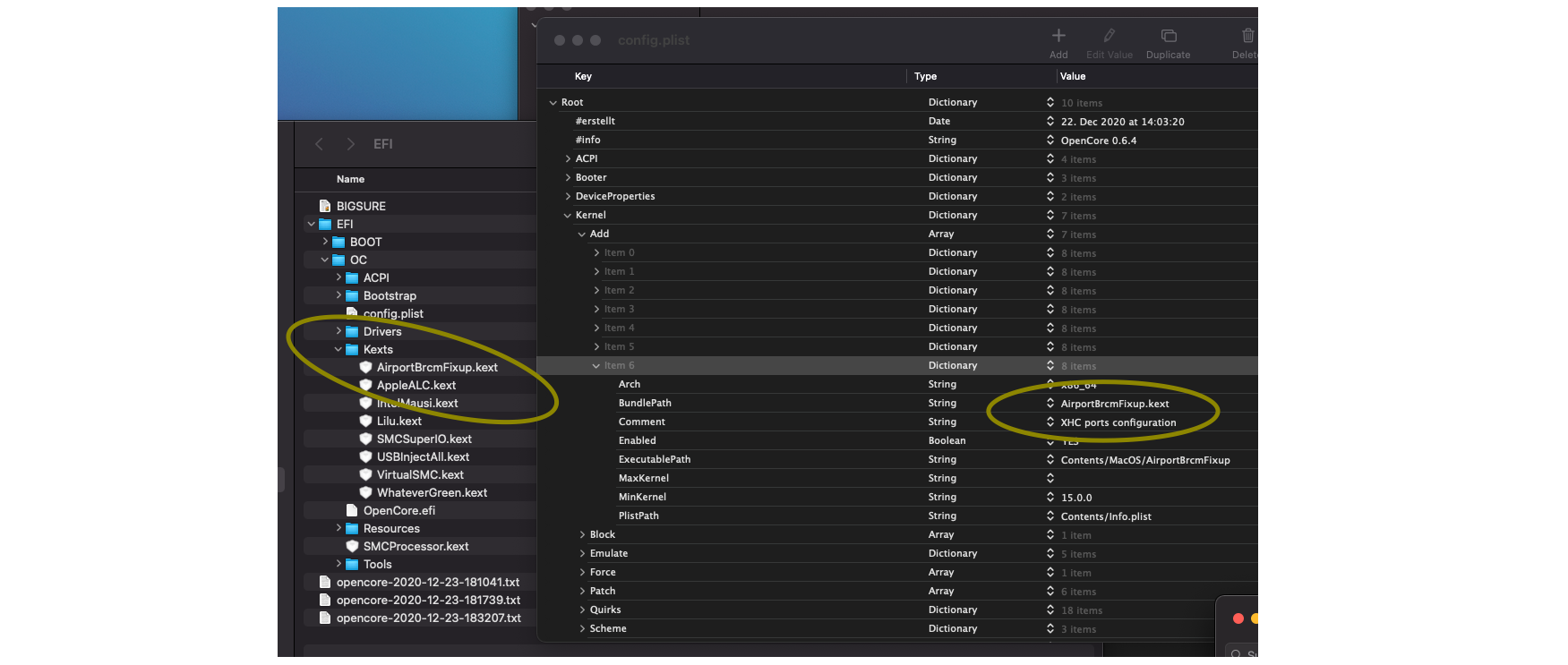Screen dimensions: 1568x665
Task: Select opencore-2020-12-23-181041.txt log file
Action: point(427,582)
